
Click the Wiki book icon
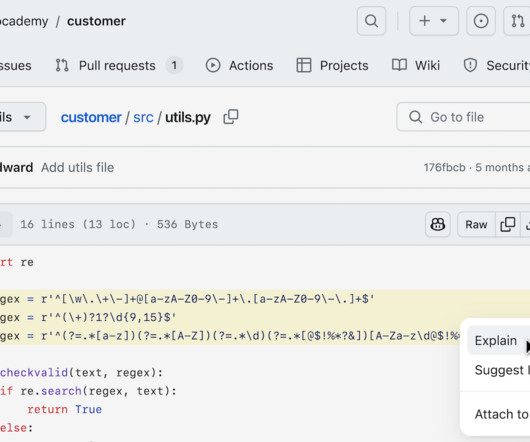coord(399,65)
